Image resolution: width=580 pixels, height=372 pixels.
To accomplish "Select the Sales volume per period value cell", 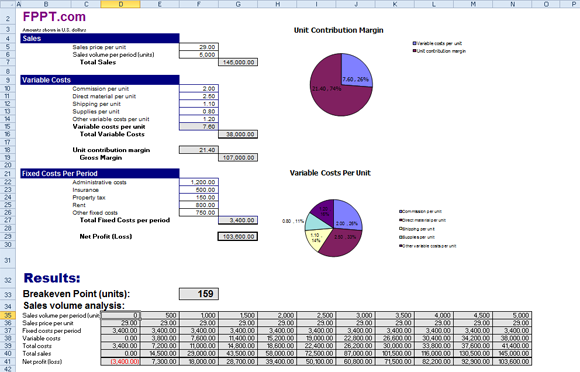I will (199, 55).
